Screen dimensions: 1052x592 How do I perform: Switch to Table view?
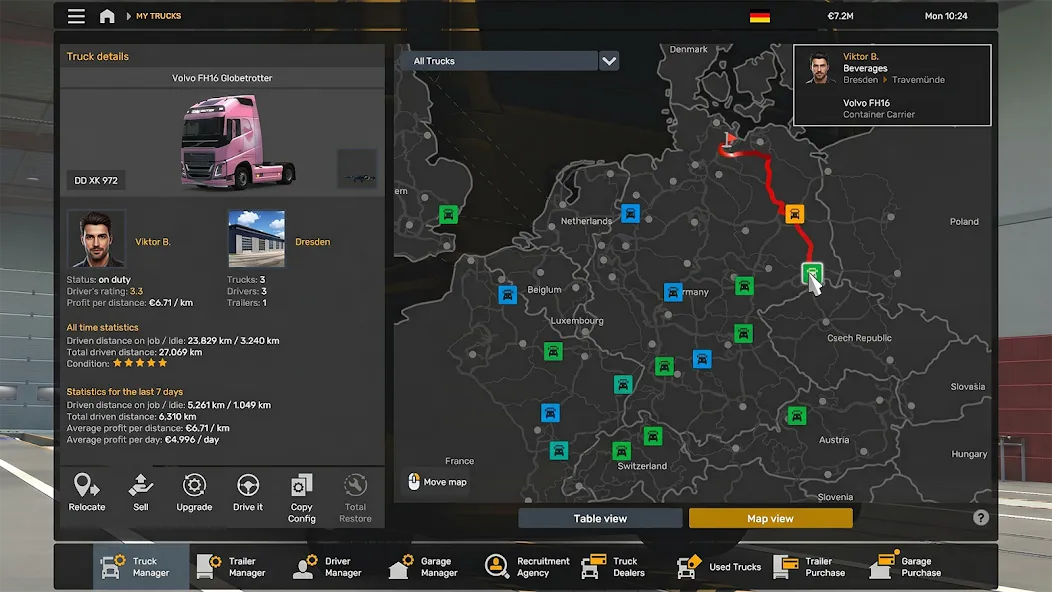600,518
